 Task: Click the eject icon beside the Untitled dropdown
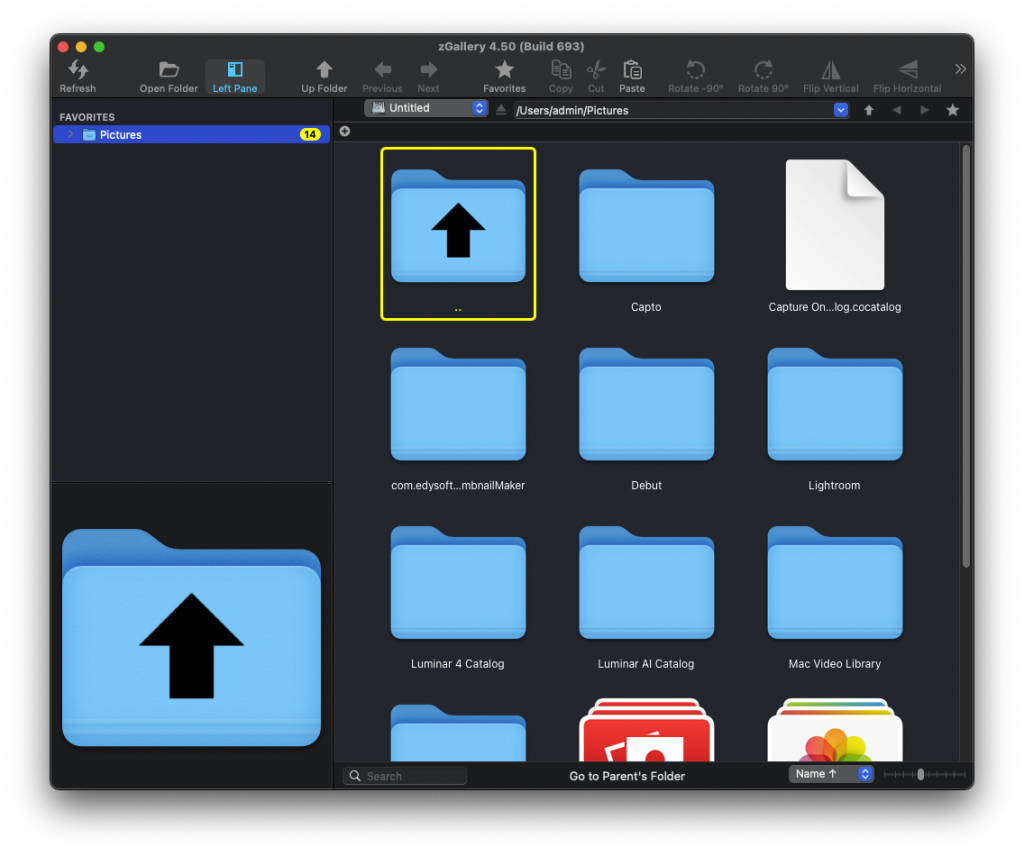(501, 110)
